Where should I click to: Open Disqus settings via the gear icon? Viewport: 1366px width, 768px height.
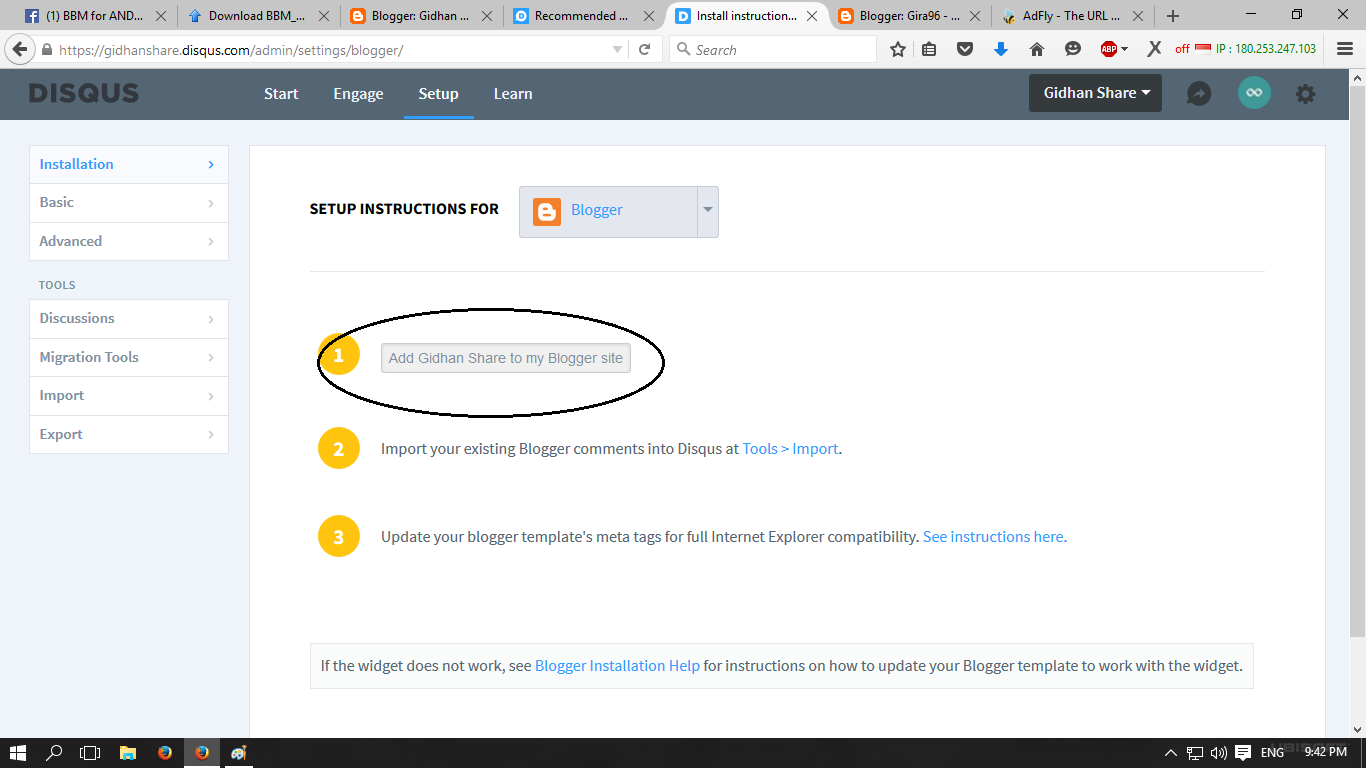1305,93
